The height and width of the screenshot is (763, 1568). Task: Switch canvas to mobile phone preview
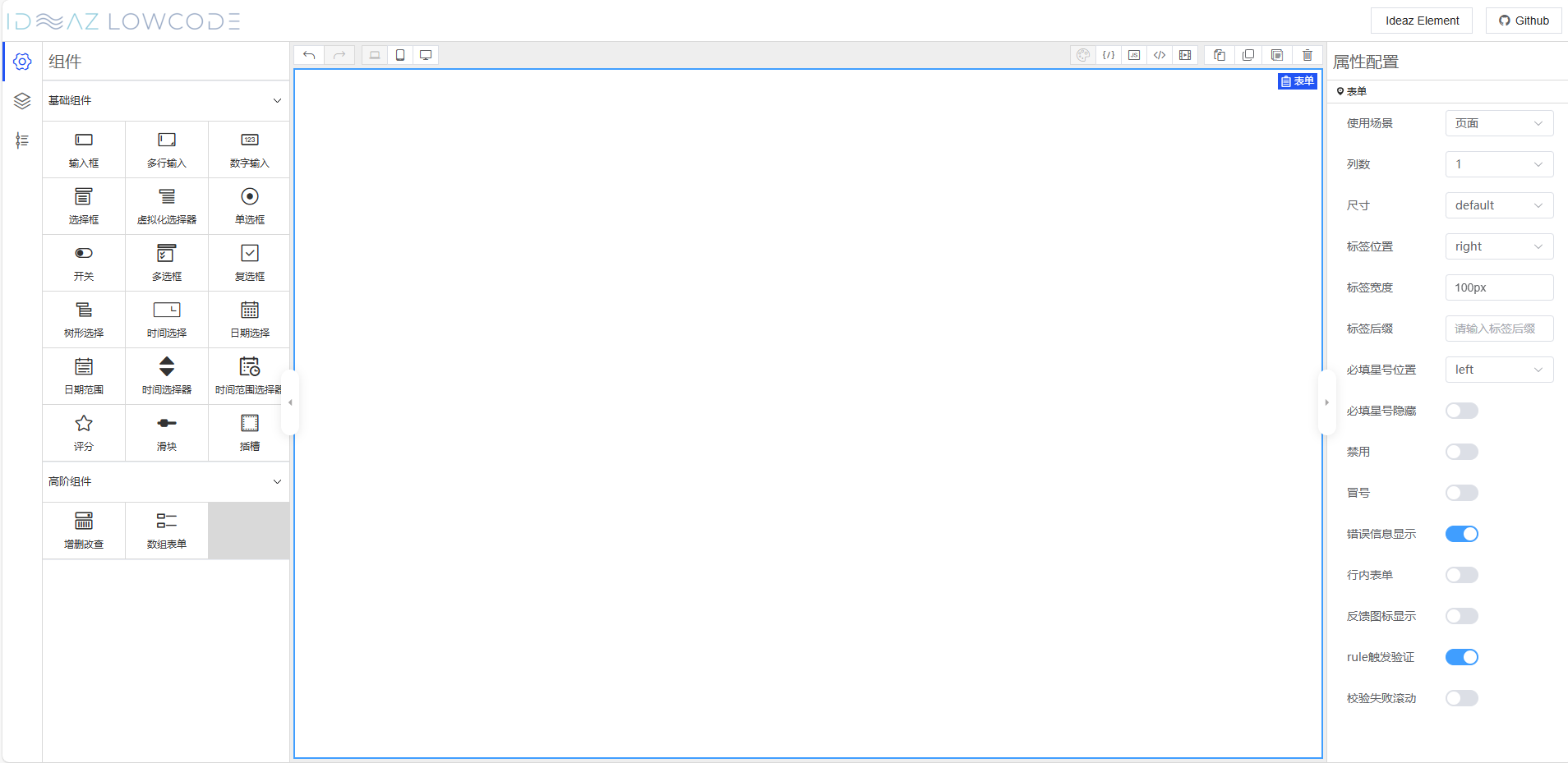(400, 55)
